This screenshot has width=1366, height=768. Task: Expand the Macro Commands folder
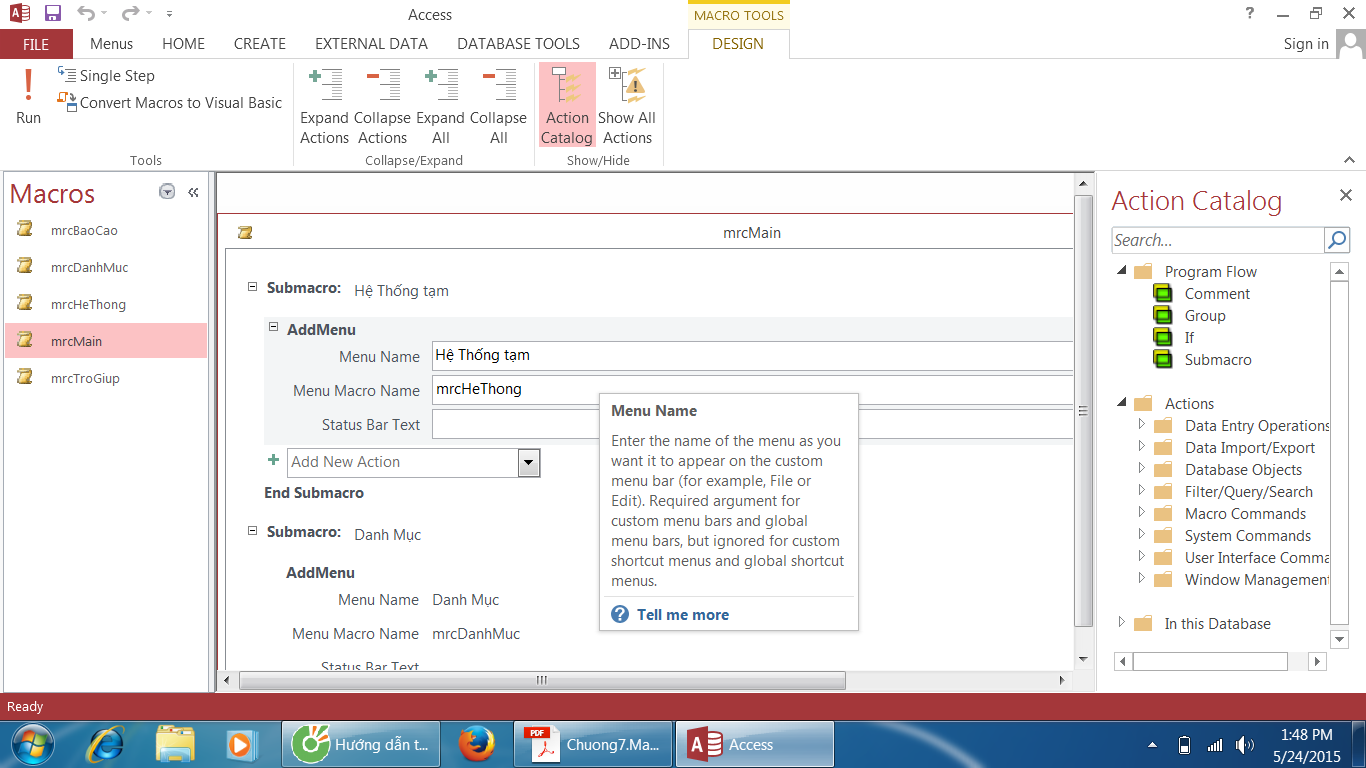tap(1141, 513)
